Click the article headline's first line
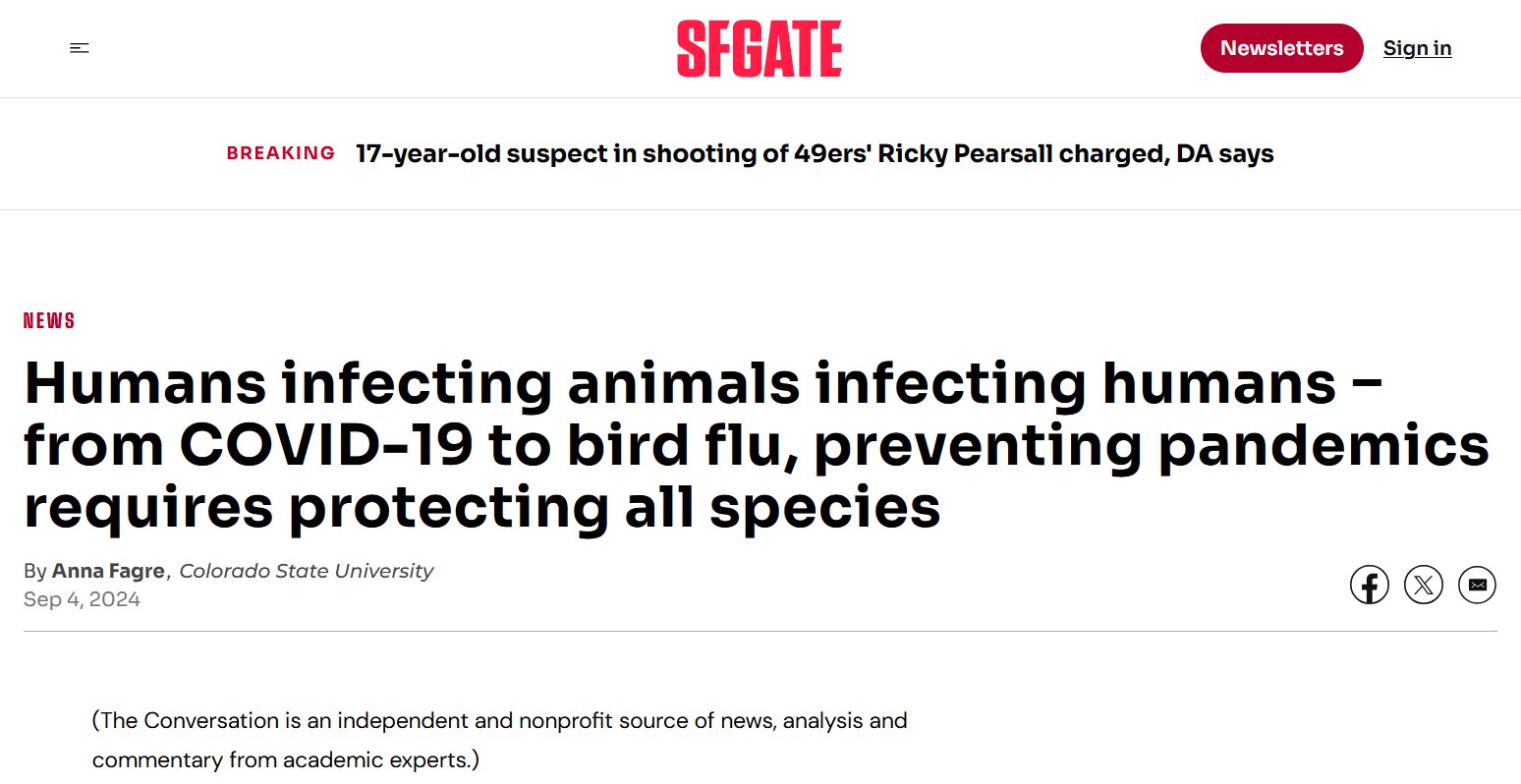The width and height of the screenshot is (1521, 784). tap(703, 382)
